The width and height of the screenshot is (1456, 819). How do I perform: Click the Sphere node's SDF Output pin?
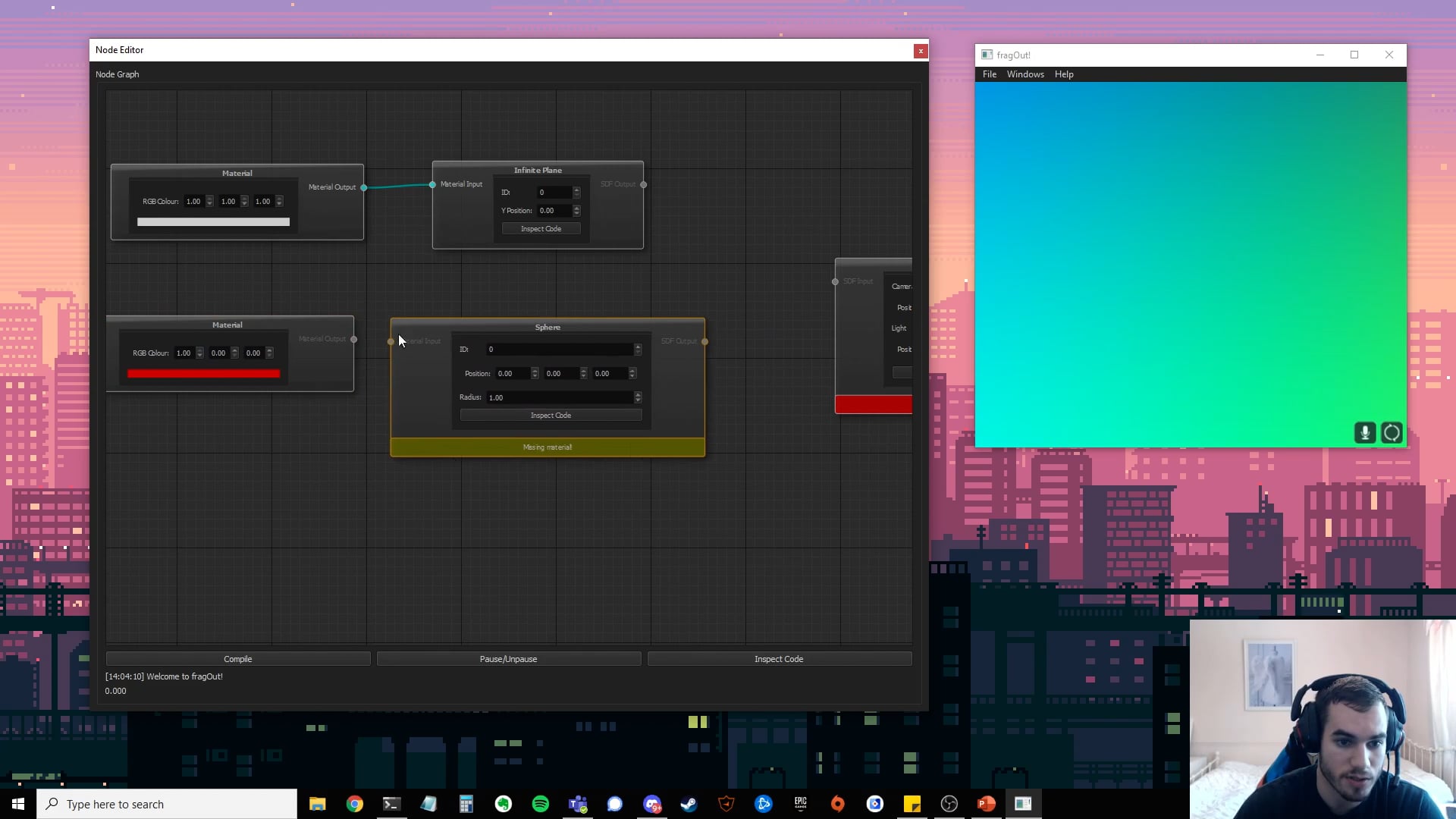point(704,341)
